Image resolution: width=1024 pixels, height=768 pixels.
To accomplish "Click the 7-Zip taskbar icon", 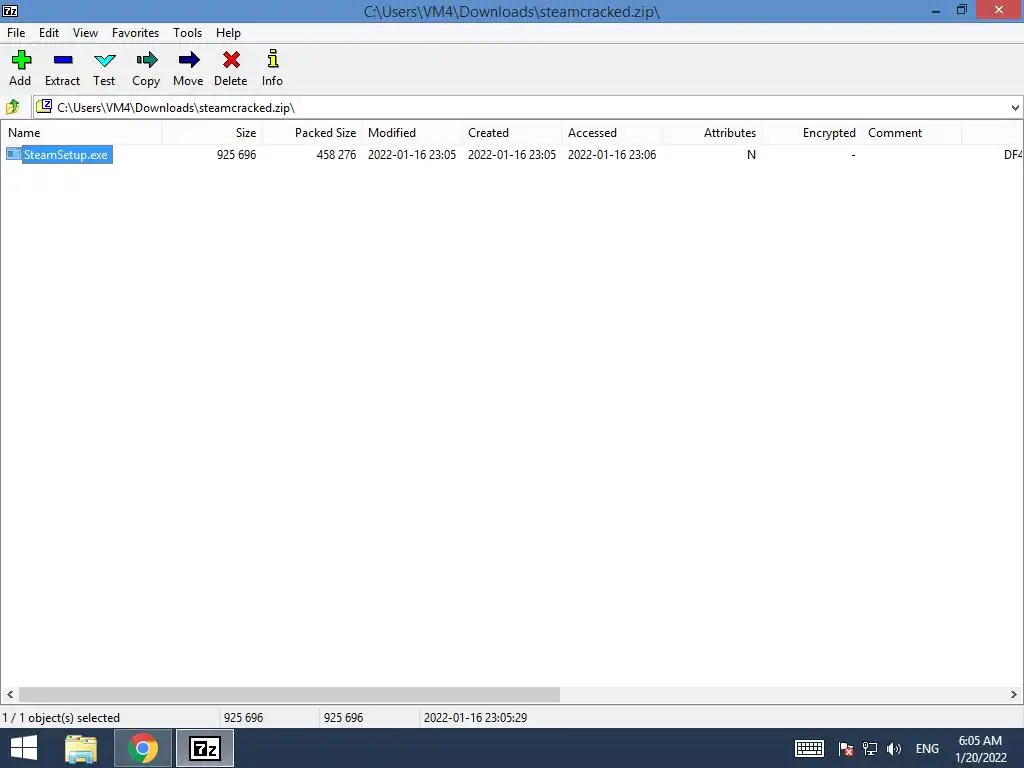I will pyautogui.click(x=205, y=748).
